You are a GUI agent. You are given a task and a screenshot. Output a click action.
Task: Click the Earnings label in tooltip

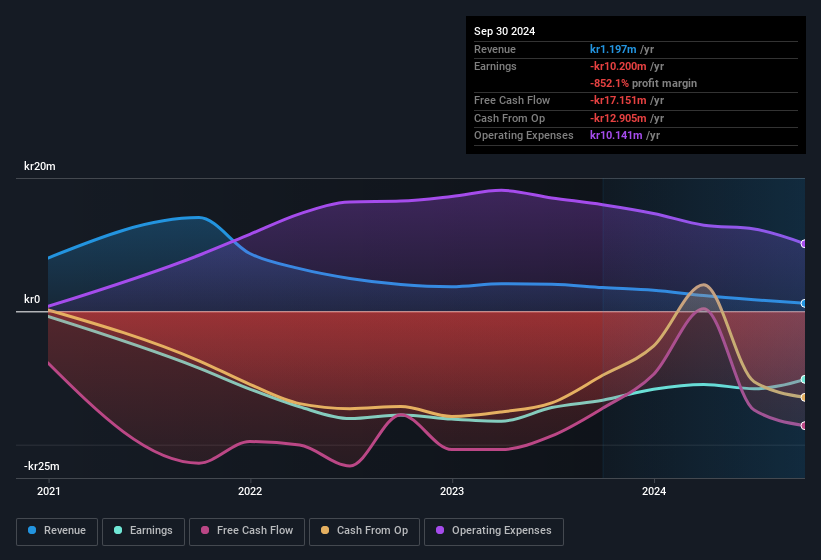(495, 66)
